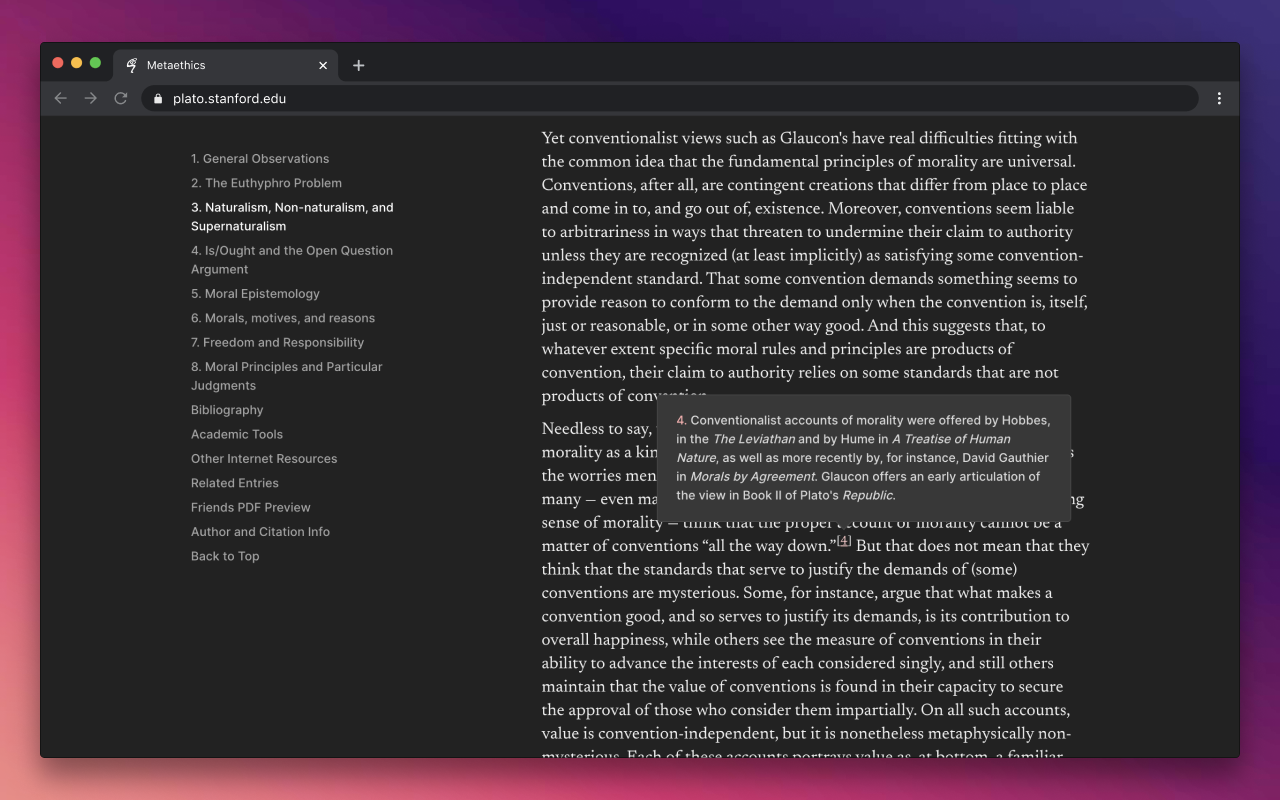Click the browser back arrow
This screenshot has height=800, width=1280.
pos(61,98)
